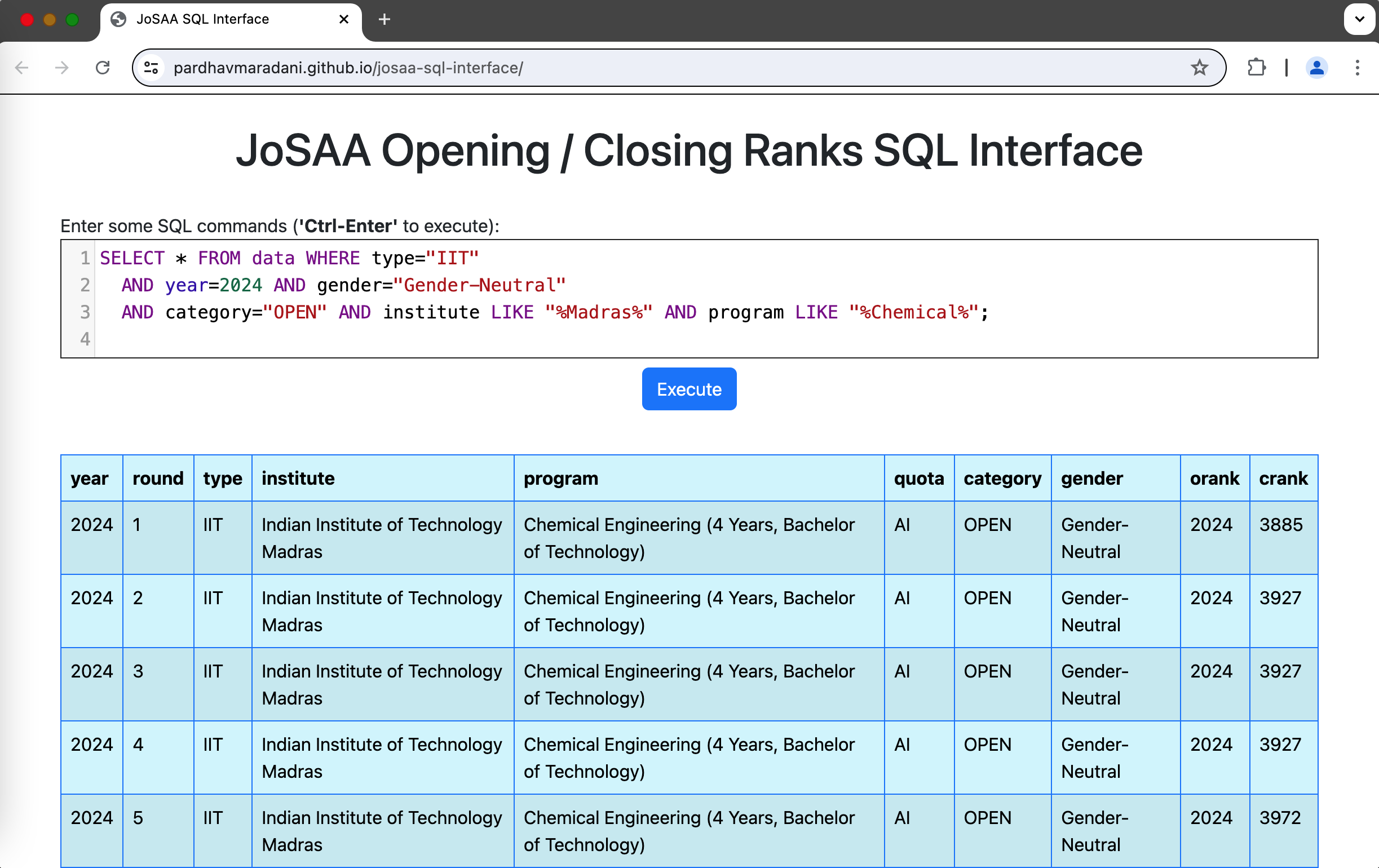The height and width of the screenshot is (868, 1379).
Task: Click line 1 of SQL editor
Action: tap(289, 258)
